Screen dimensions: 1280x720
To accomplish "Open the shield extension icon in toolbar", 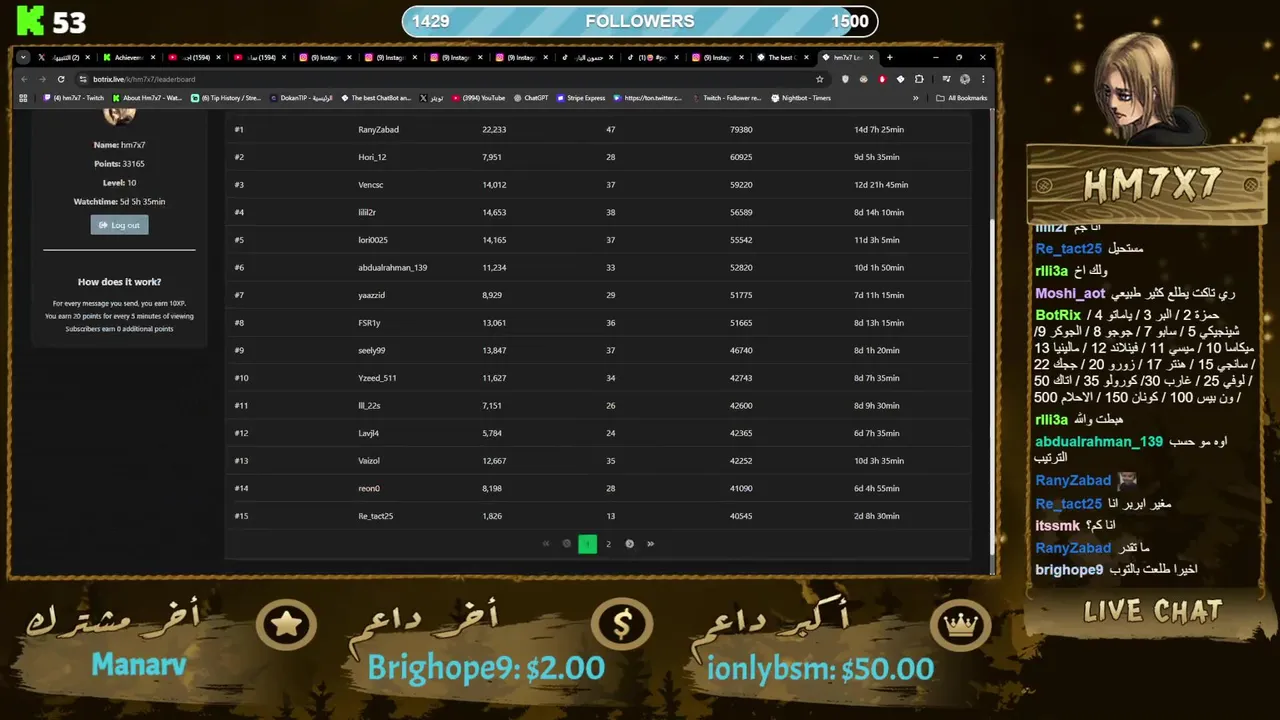I will 845,79.
